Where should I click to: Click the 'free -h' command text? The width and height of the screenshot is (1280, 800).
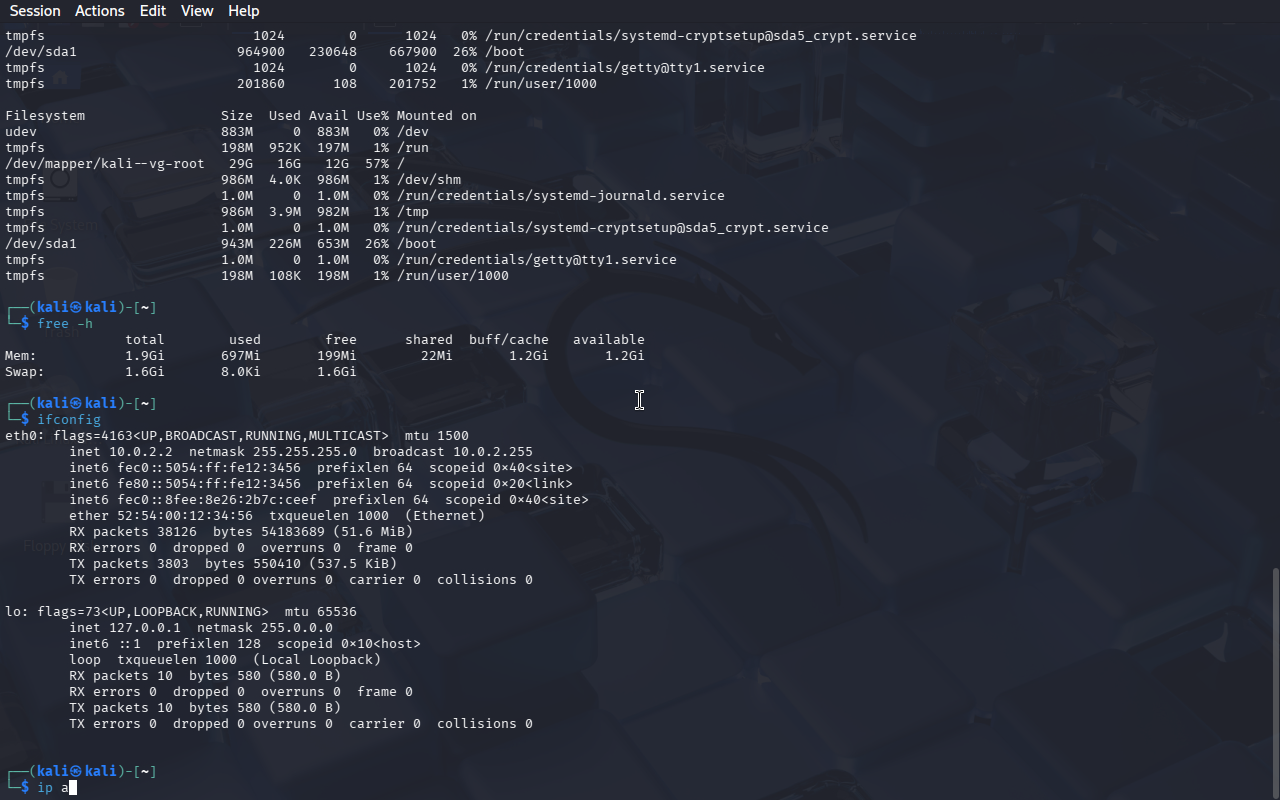(x=65, y=324)
